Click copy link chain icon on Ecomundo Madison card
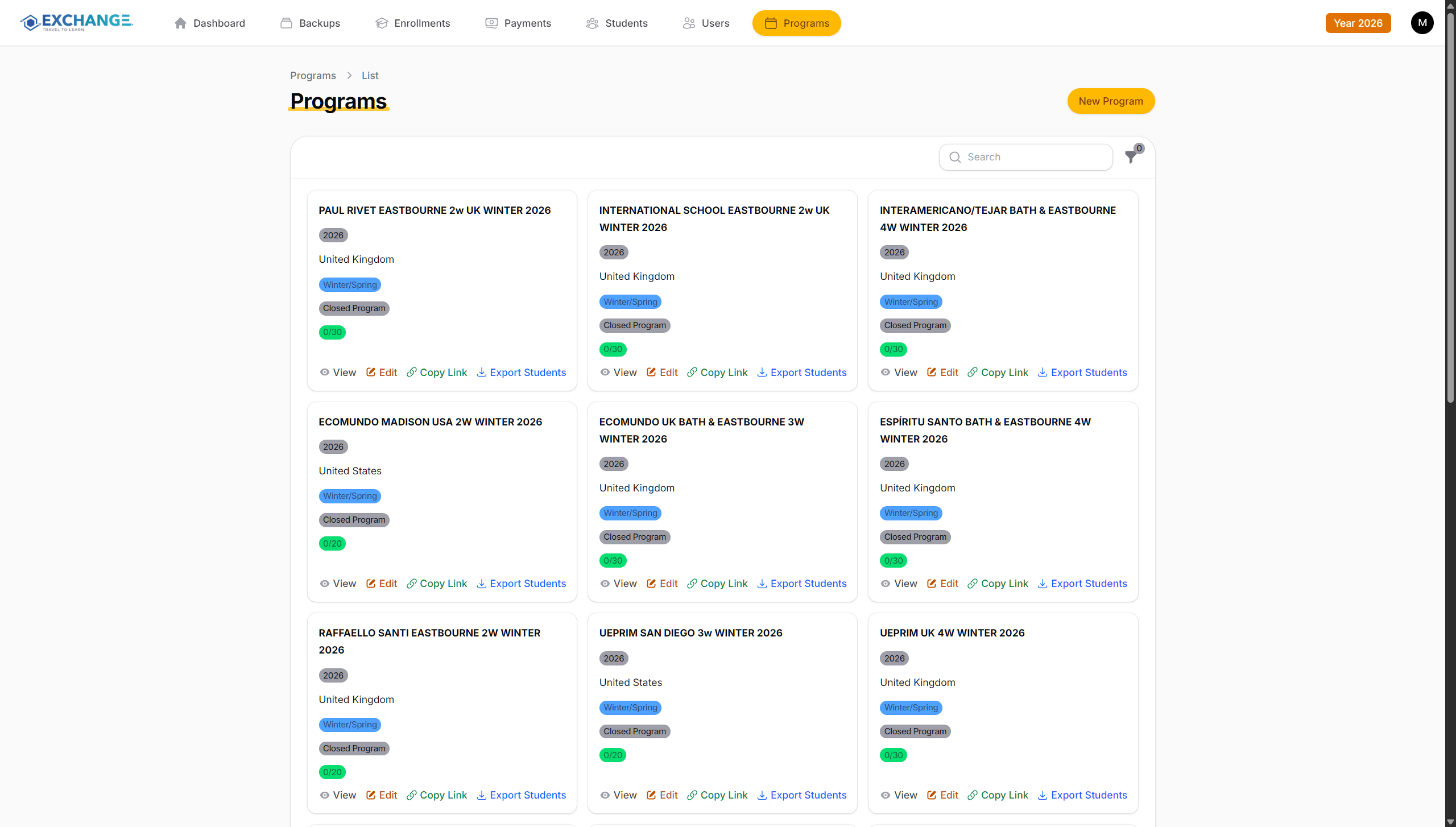This screenshot has height=827, width=1456. pos(412,584)
